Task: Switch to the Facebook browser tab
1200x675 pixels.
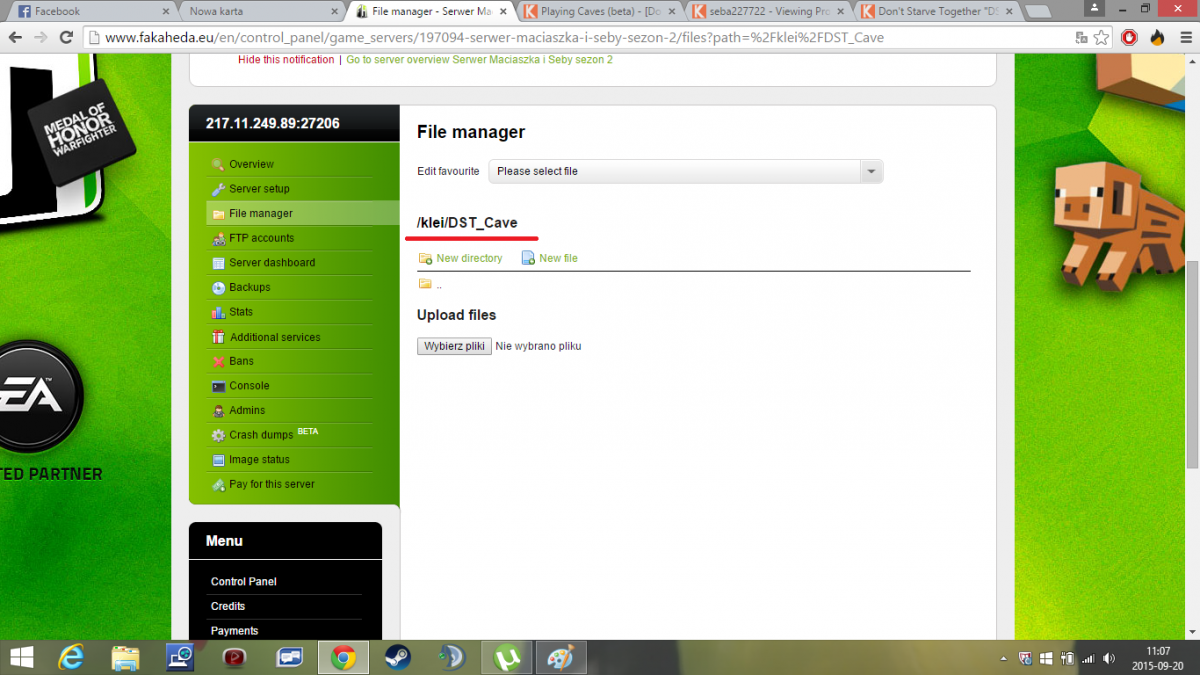Action: coord(92,12)
